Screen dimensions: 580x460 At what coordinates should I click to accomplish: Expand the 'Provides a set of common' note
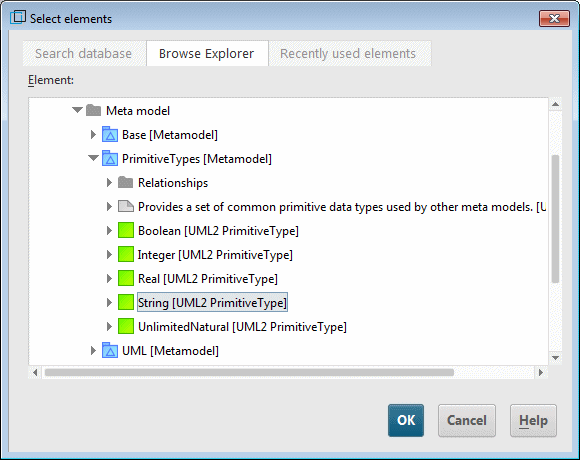[109, 206]
